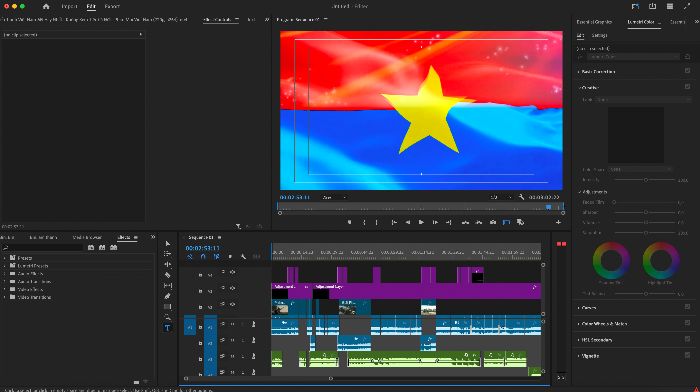Open playback resolution dropdown

(x=500, y=197)
